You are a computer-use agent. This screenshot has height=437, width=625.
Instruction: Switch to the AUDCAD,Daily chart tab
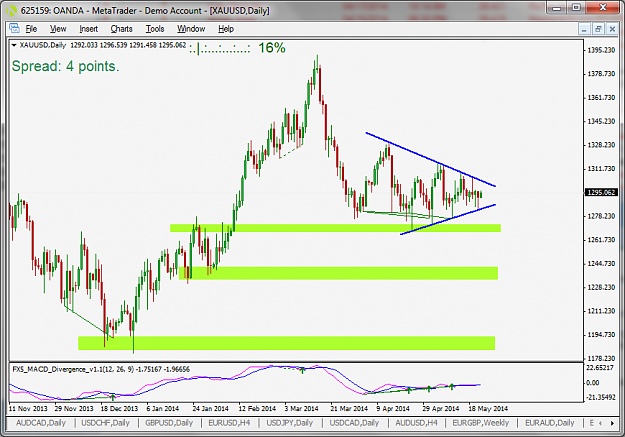click(41, 423)
